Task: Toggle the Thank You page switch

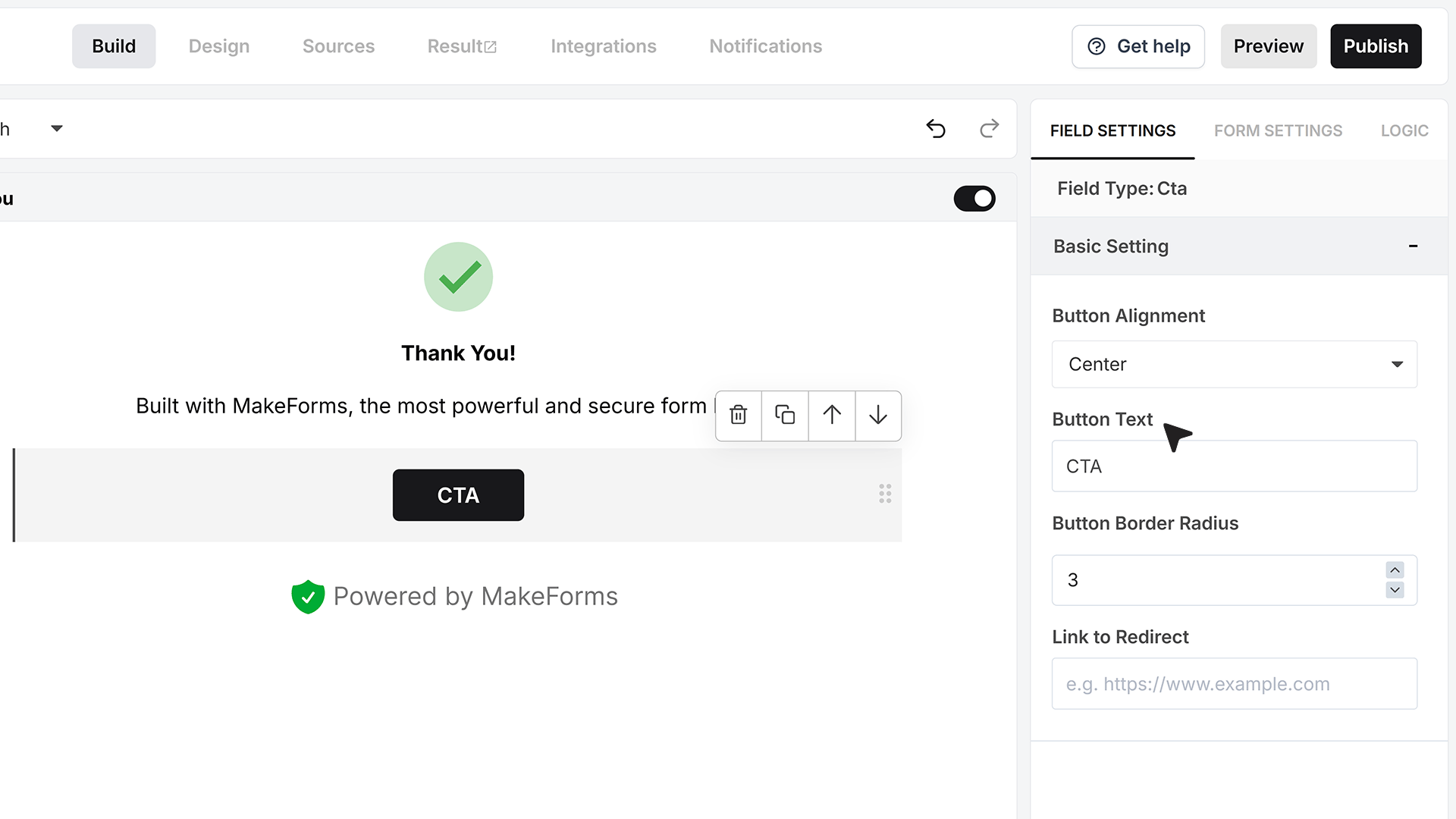Action: click(x=974, y=199)
